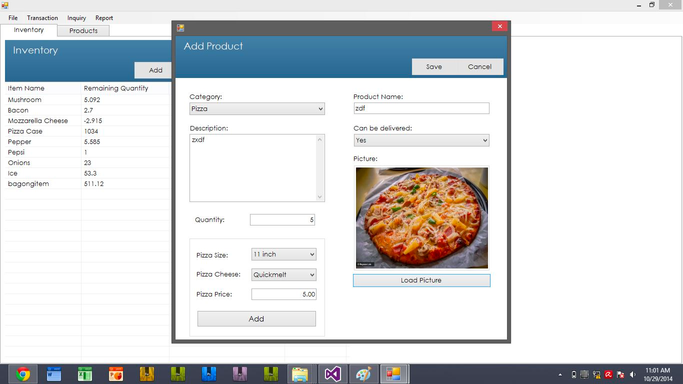Open Microsoft Word from the taskbar
This screenshot has height=384, width=683.
pos(54,374)
